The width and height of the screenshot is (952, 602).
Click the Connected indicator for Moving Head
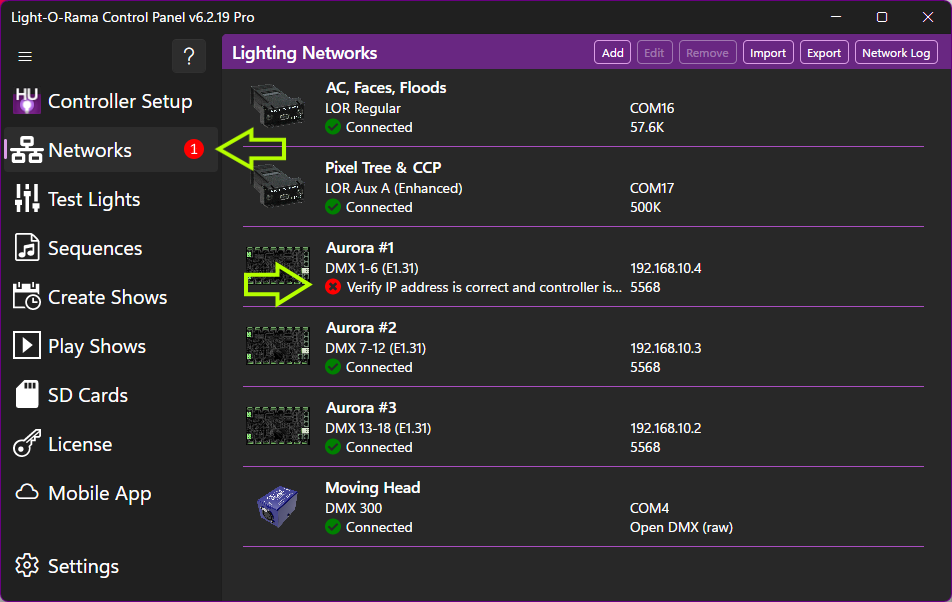(x=331, y=527)
